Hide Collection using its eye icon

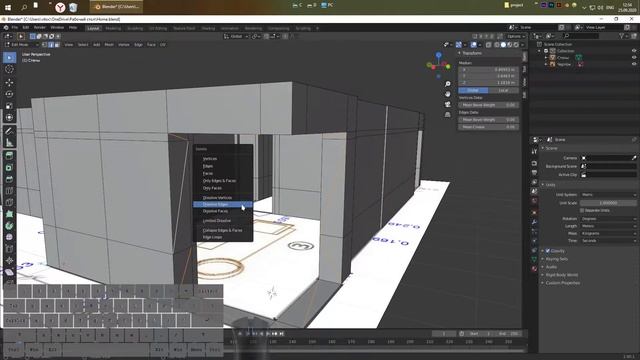(x=634, y=51)
